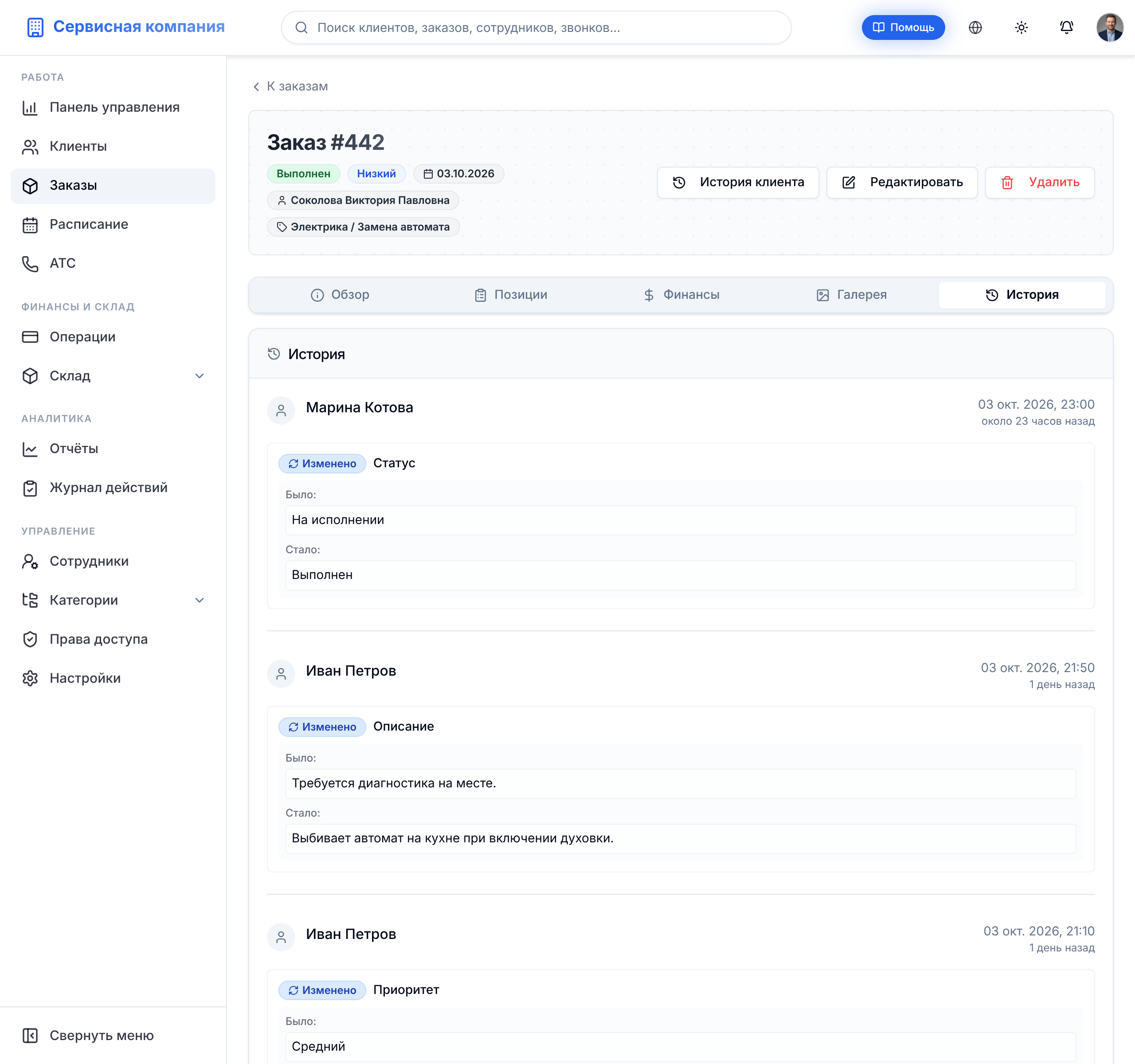Viewport: 1135px width, 1064px height.
Task: Expand the Склад submenu chevron
Action: (x=199, y=376)
